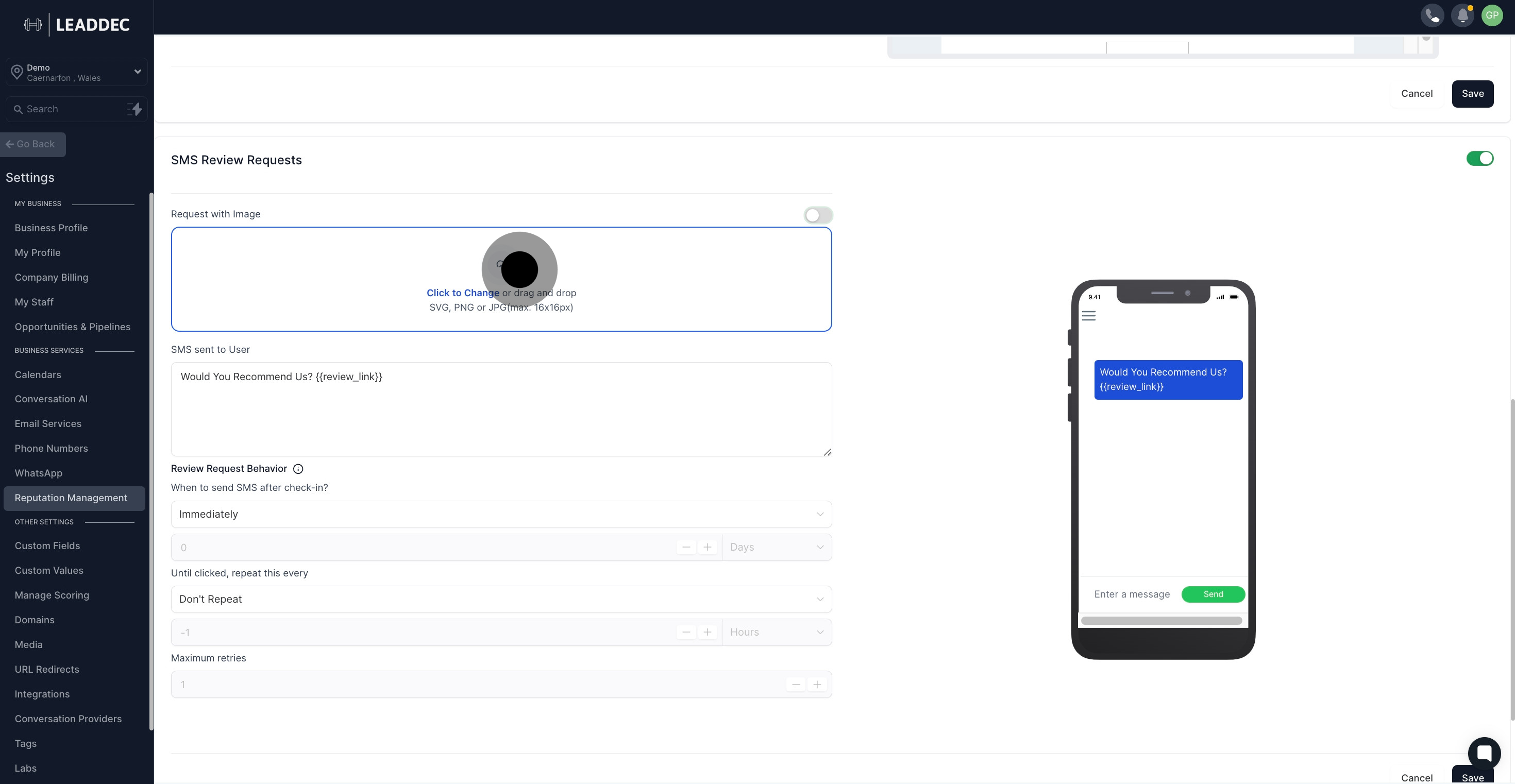Click the lightning quick actions icon
Viewport: 1515px width, 784px height.
134,109
